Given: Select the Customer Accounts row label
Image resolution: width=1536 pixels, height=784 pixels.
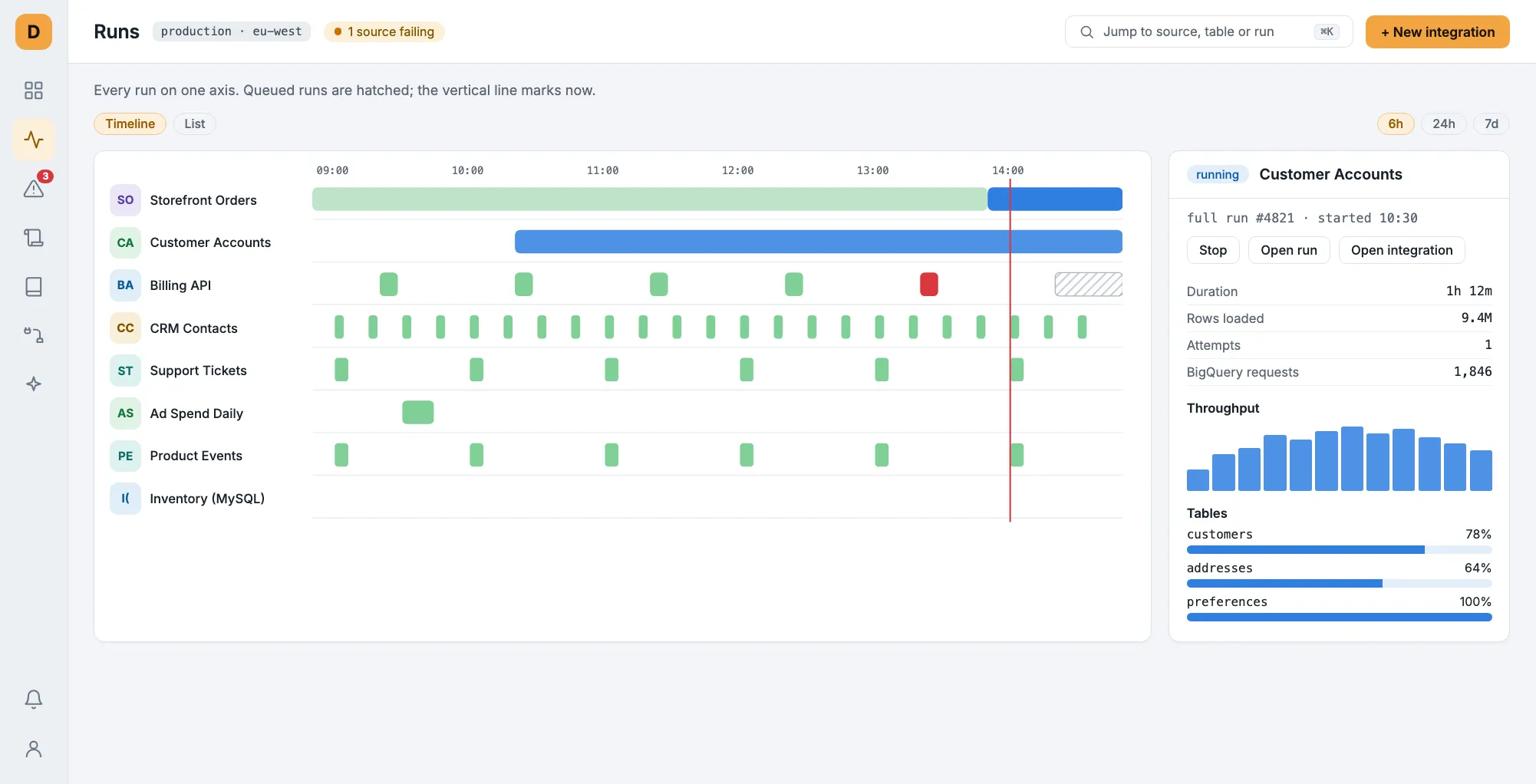Looking at the screenshot, I should point(210,242).
